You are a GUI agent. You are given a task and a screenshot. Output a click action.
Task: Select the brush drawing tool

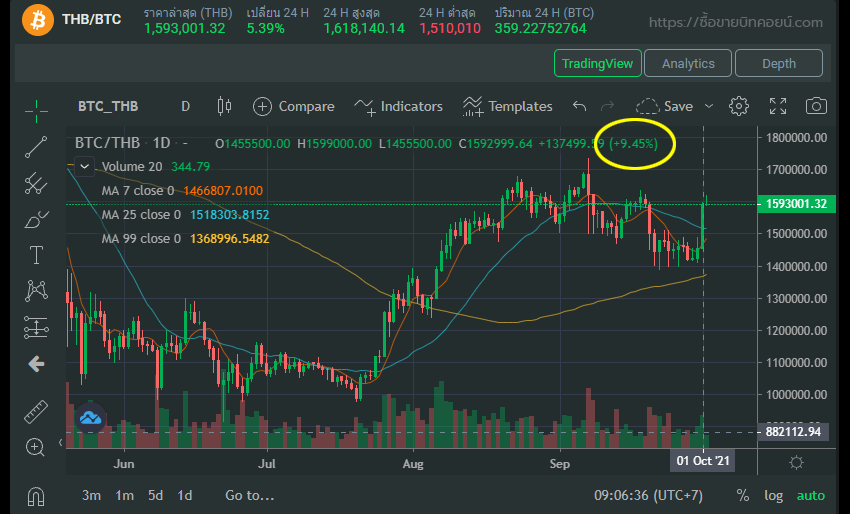tap(36, 220)
